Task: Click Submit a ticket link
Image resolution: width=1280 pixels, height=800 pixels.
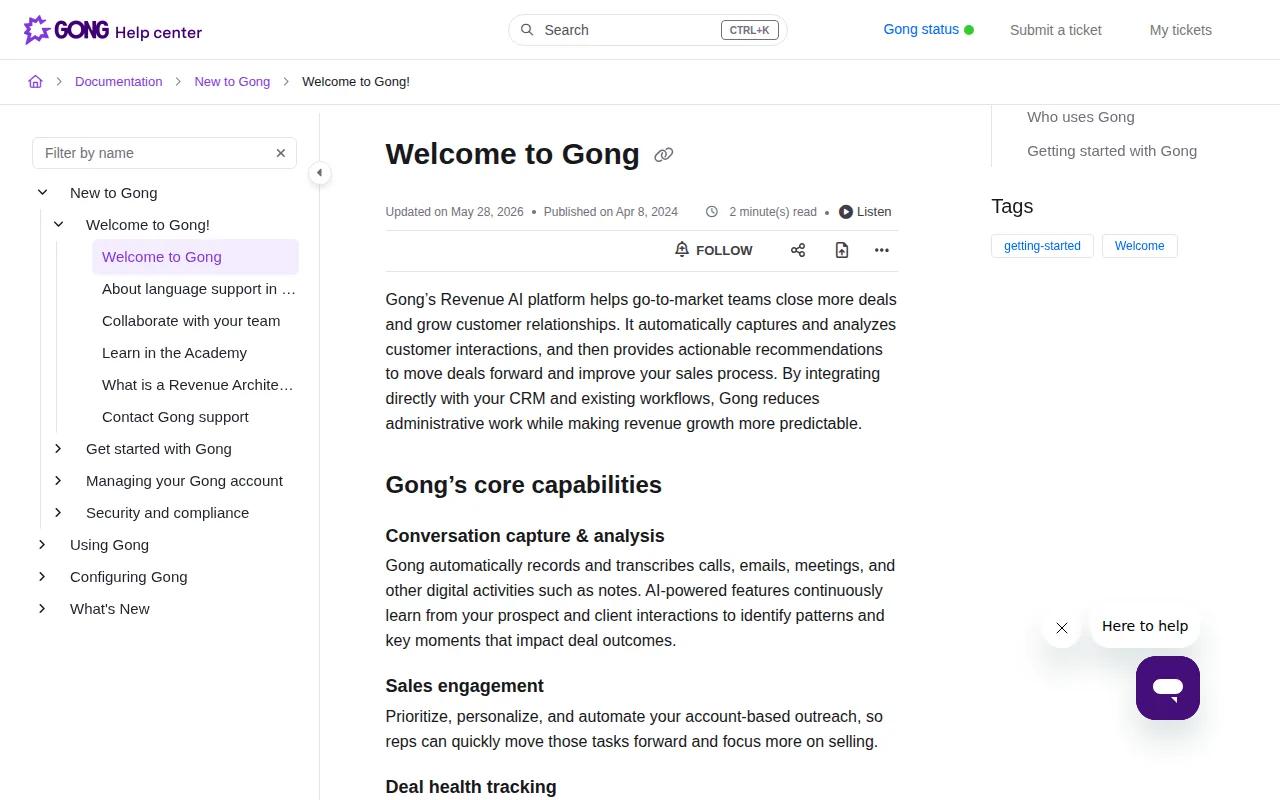Action: (x=1056, y=30)
